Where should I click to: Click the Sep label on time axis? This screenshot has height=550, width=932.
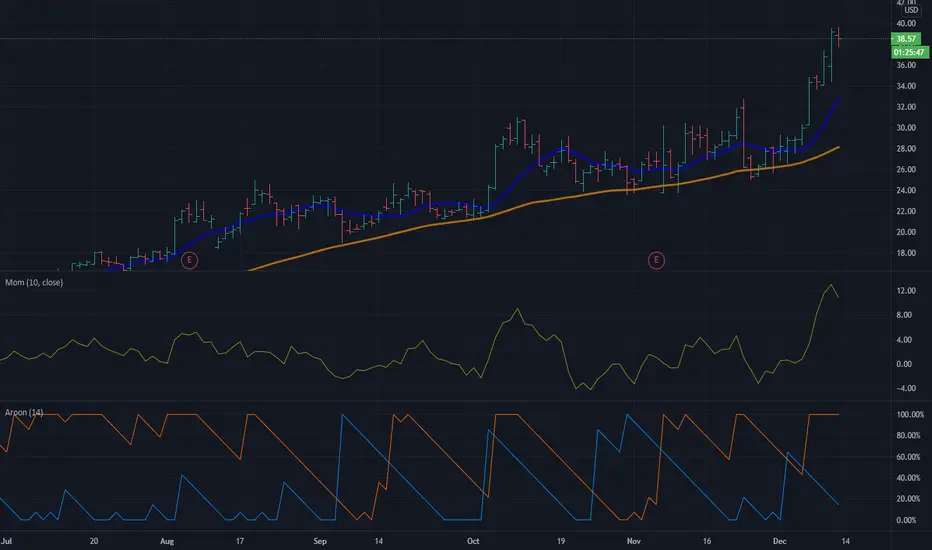320,541
